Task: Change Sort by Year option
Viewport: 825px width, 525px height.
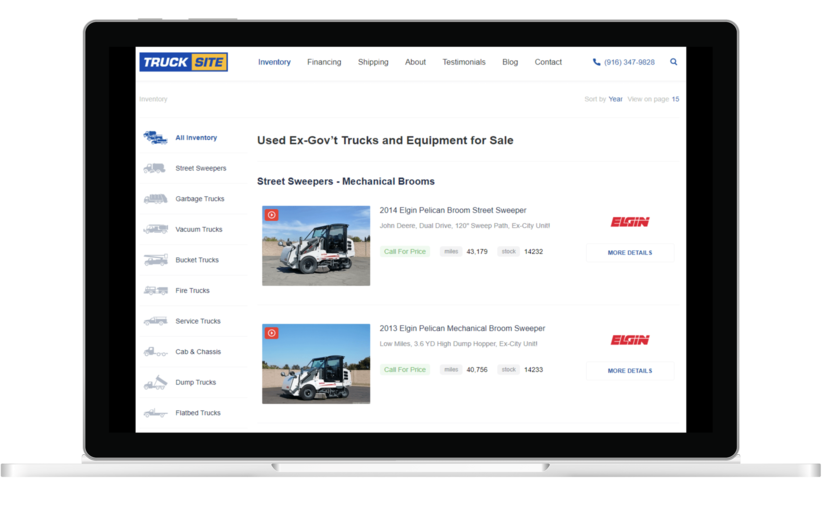Action: pyautogui.click(x=616, y=99)
